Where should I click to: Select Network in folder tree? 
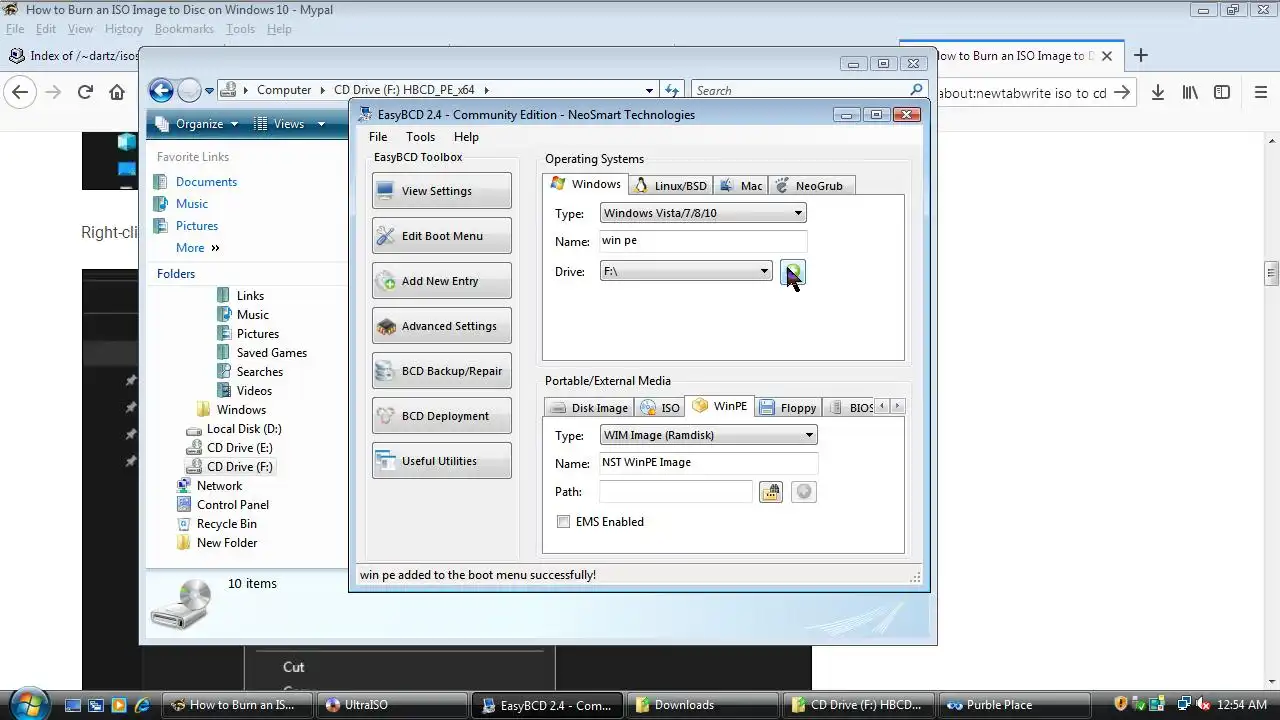219,486
